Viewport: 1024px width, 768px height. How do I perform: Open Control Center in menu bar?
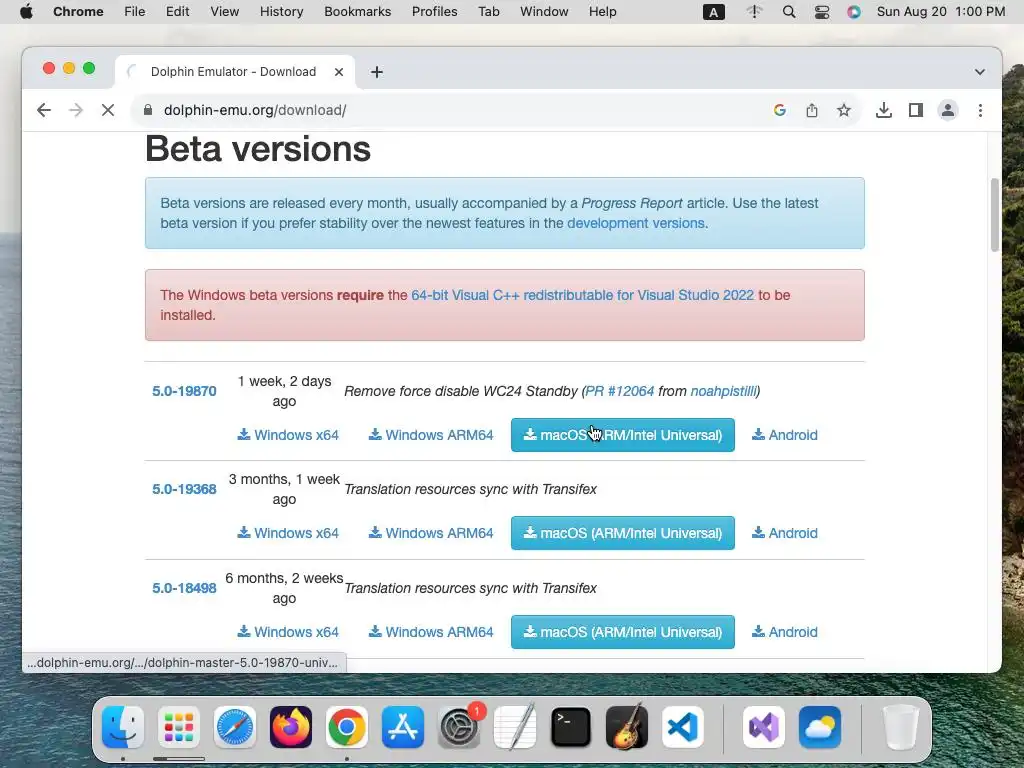(x=822, y=12)
